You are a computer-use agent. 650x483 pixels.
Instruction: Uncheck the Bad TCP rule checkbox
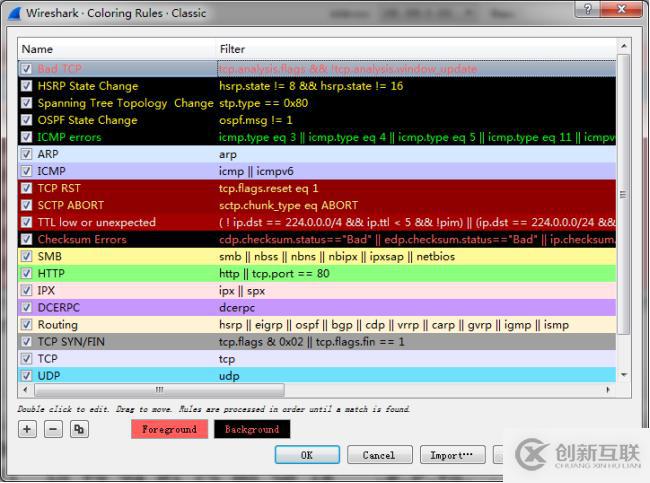[x=27, y=69]
